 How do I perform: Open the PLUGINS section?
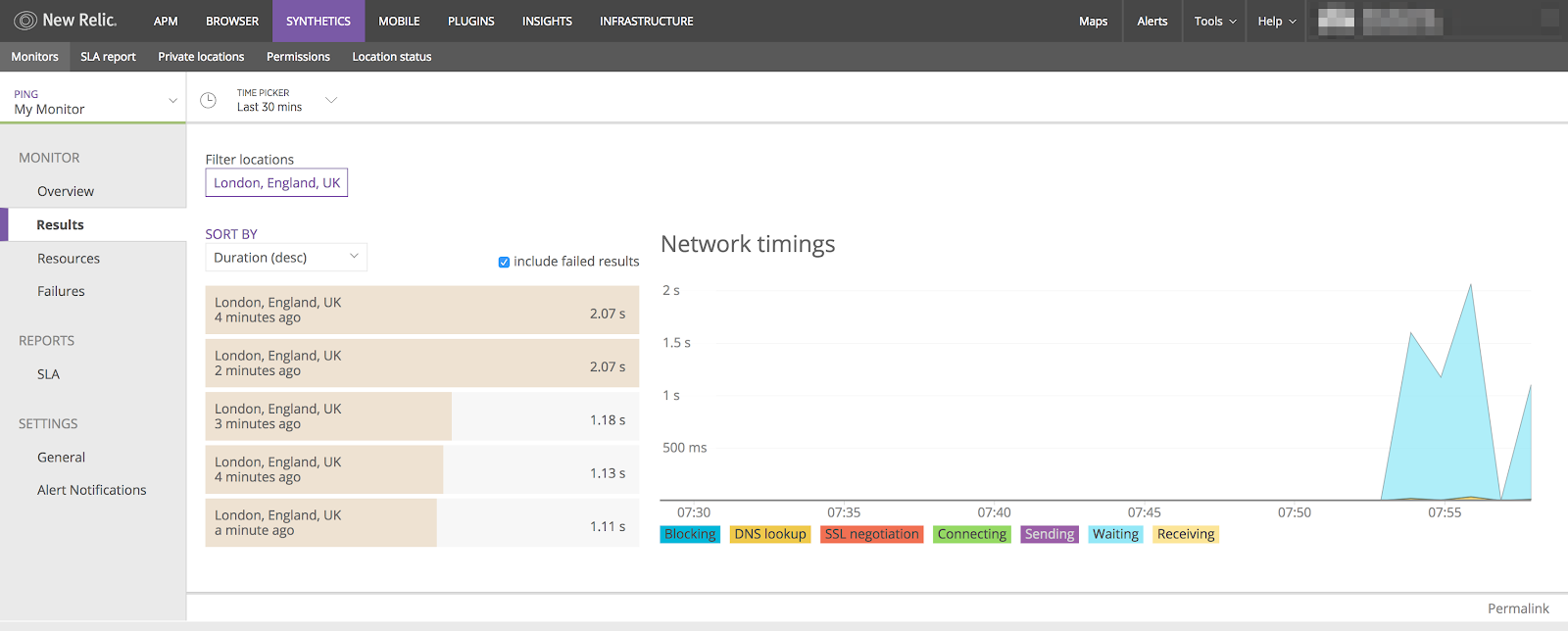(471, 21)
